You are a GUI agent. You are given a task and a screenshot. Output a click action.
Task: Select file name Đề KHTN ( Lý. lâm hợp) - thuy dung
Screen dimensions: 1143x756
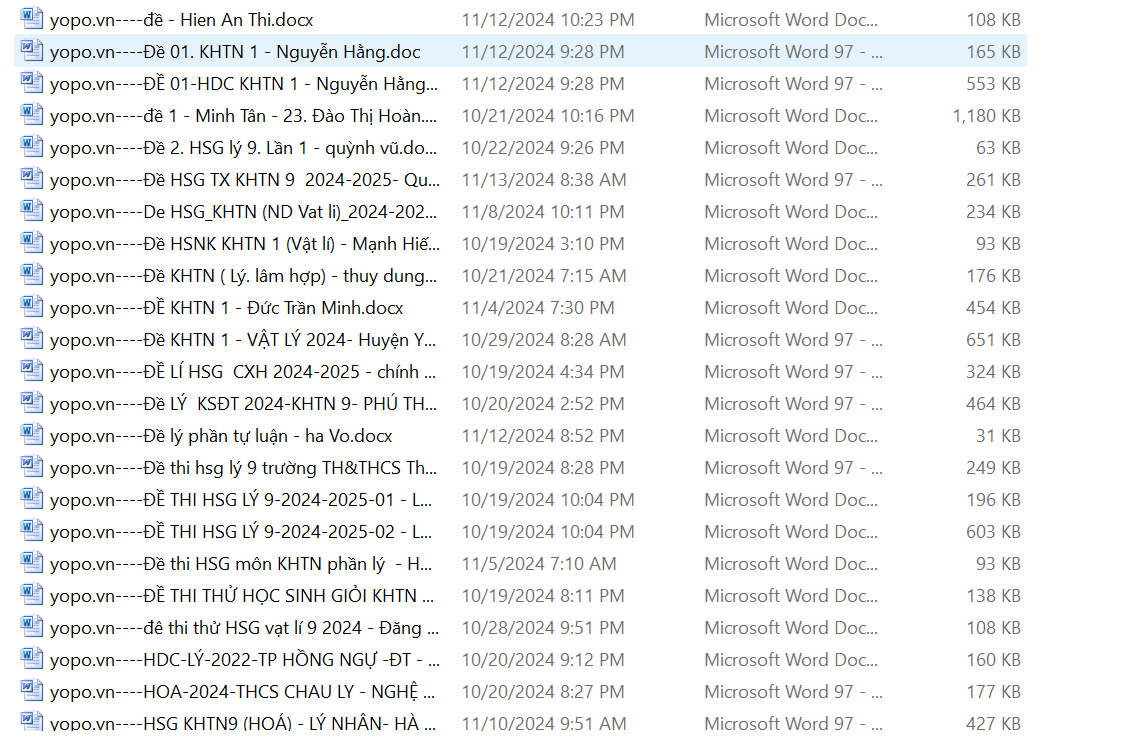(243, 276)
